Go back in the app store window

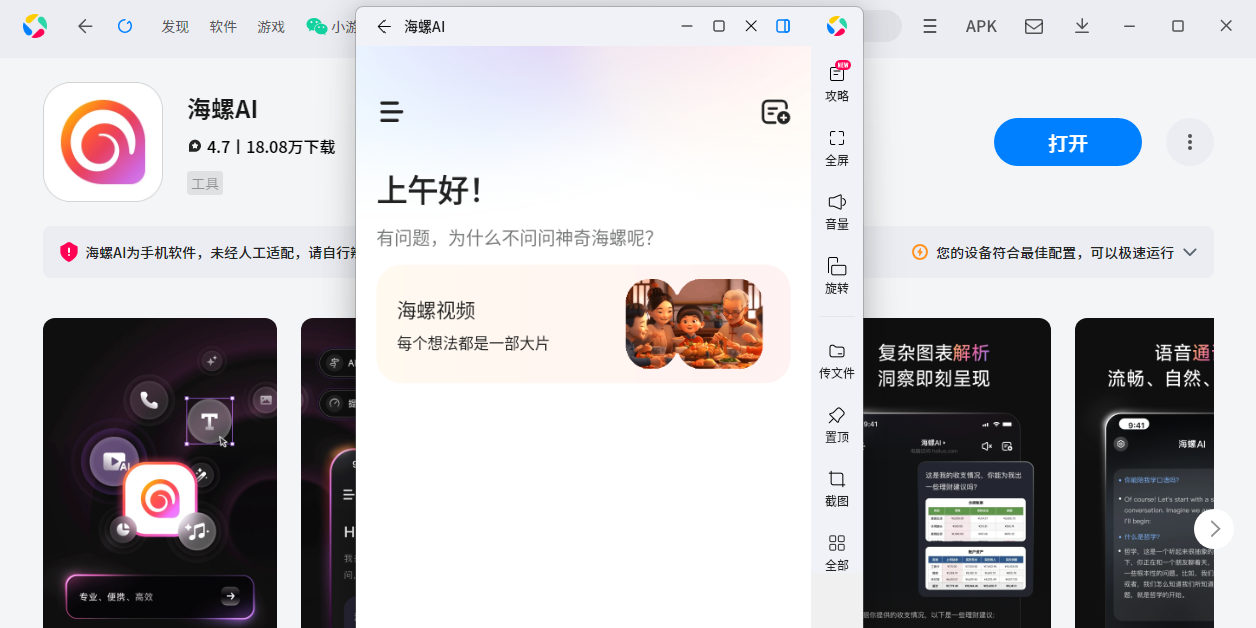click(x=85, y=26)
